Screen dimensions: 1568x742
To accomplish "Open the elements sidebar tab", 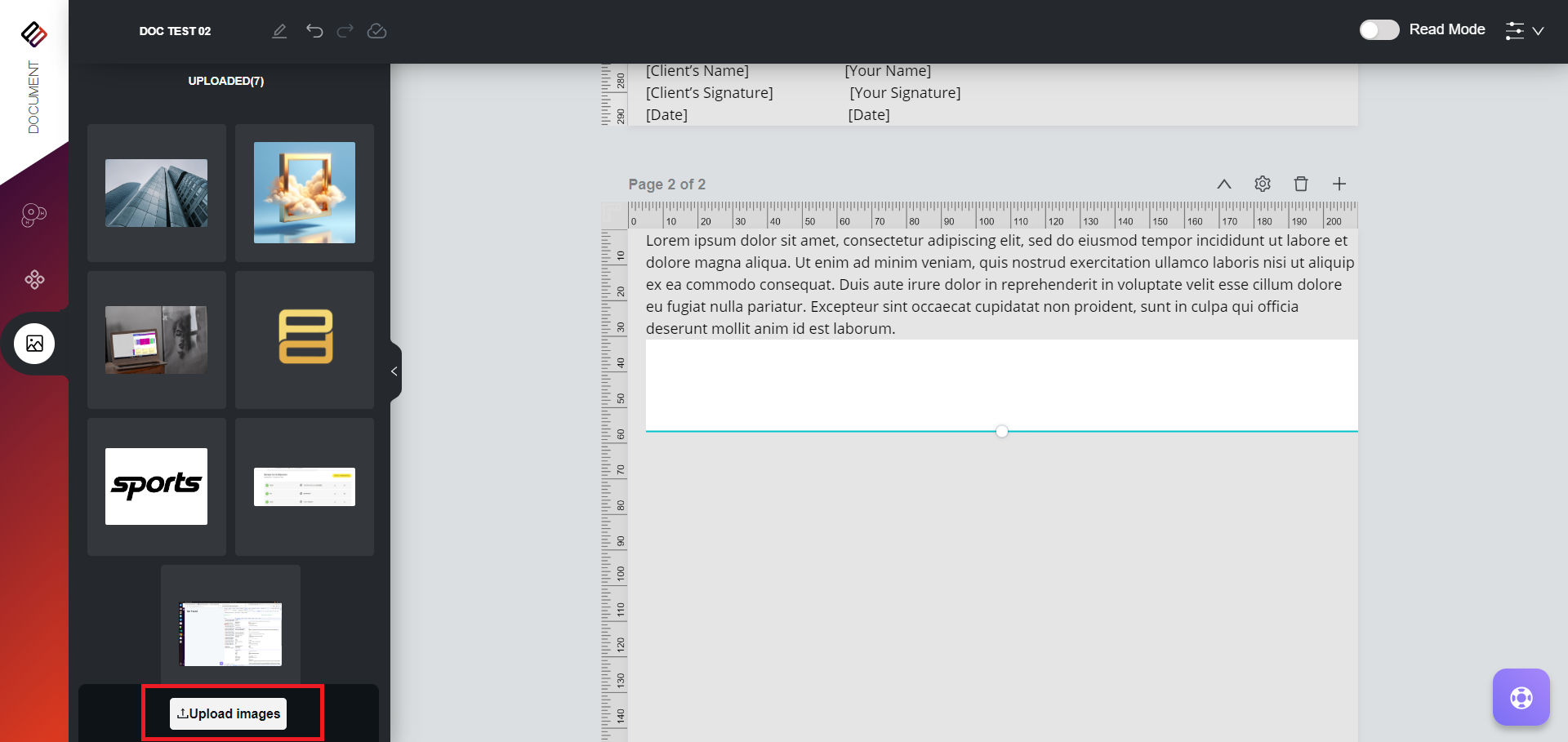I will pos(34,280).
